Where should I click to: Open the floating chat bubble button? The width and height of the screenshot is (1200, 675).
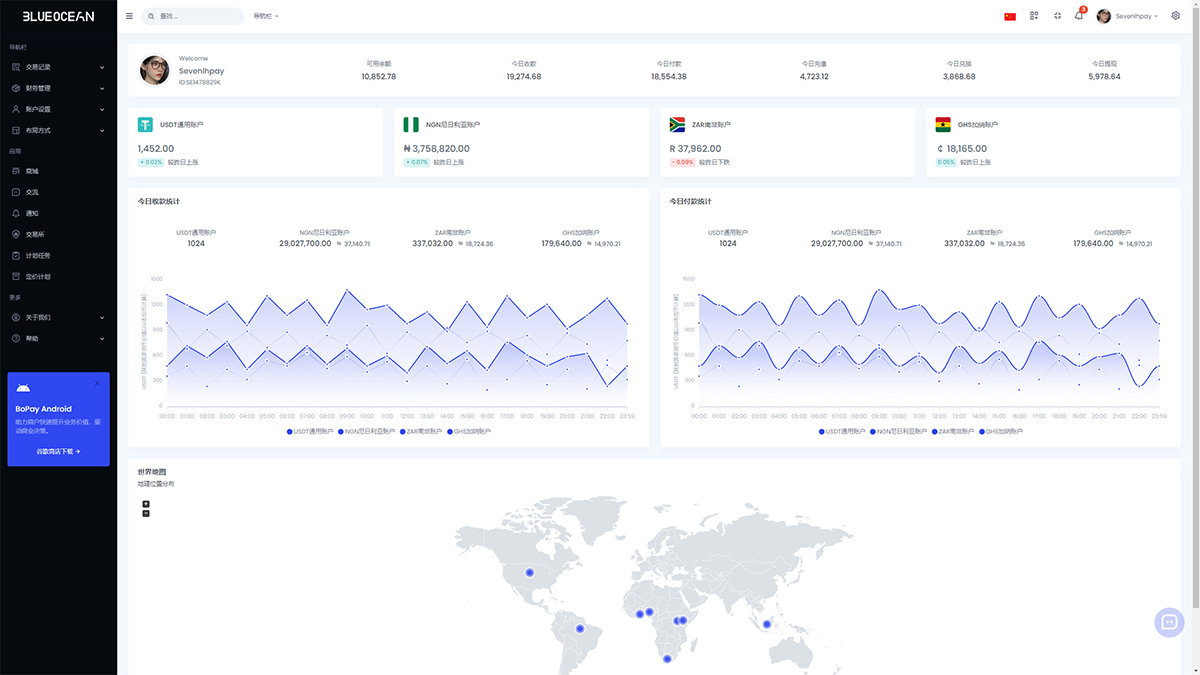(x=1169, y=622)
